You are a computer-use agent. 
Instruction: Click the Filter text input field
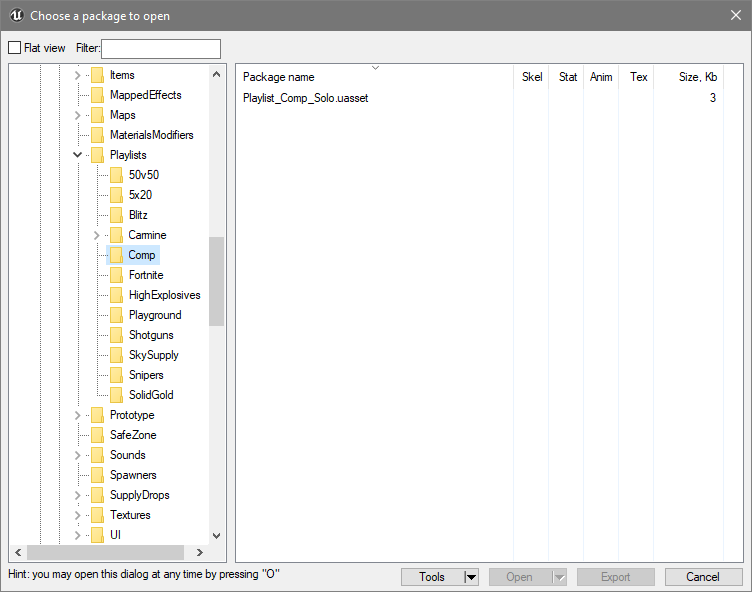point(161,49)
